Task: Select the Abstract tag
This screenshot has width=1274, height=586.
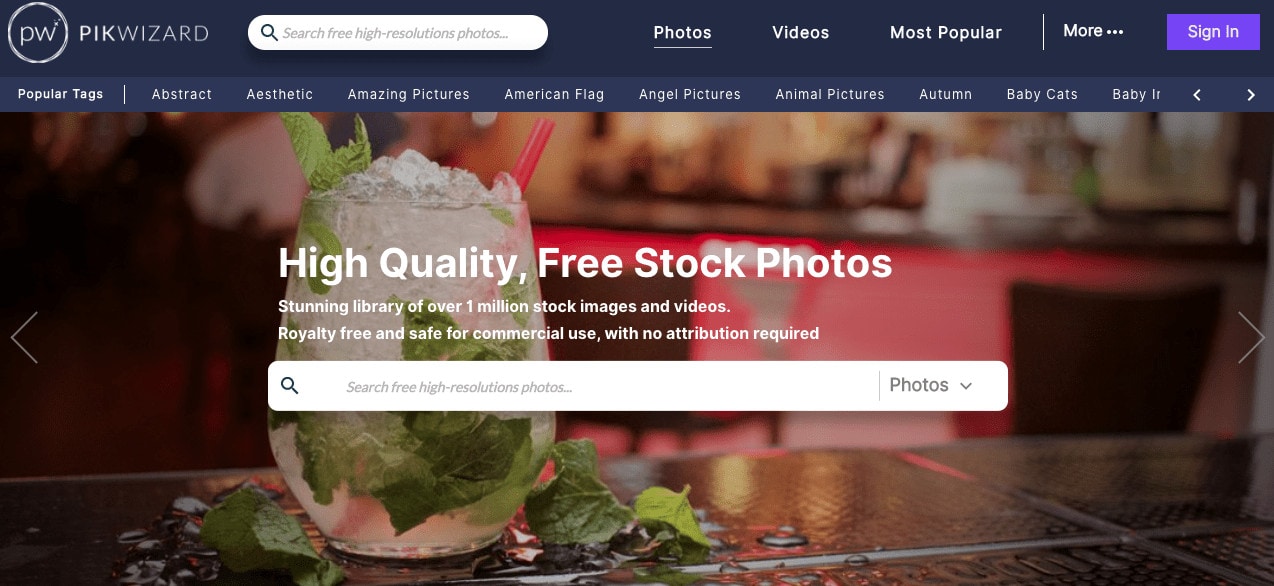Action: pyautogui.click(x=182, y=94)
